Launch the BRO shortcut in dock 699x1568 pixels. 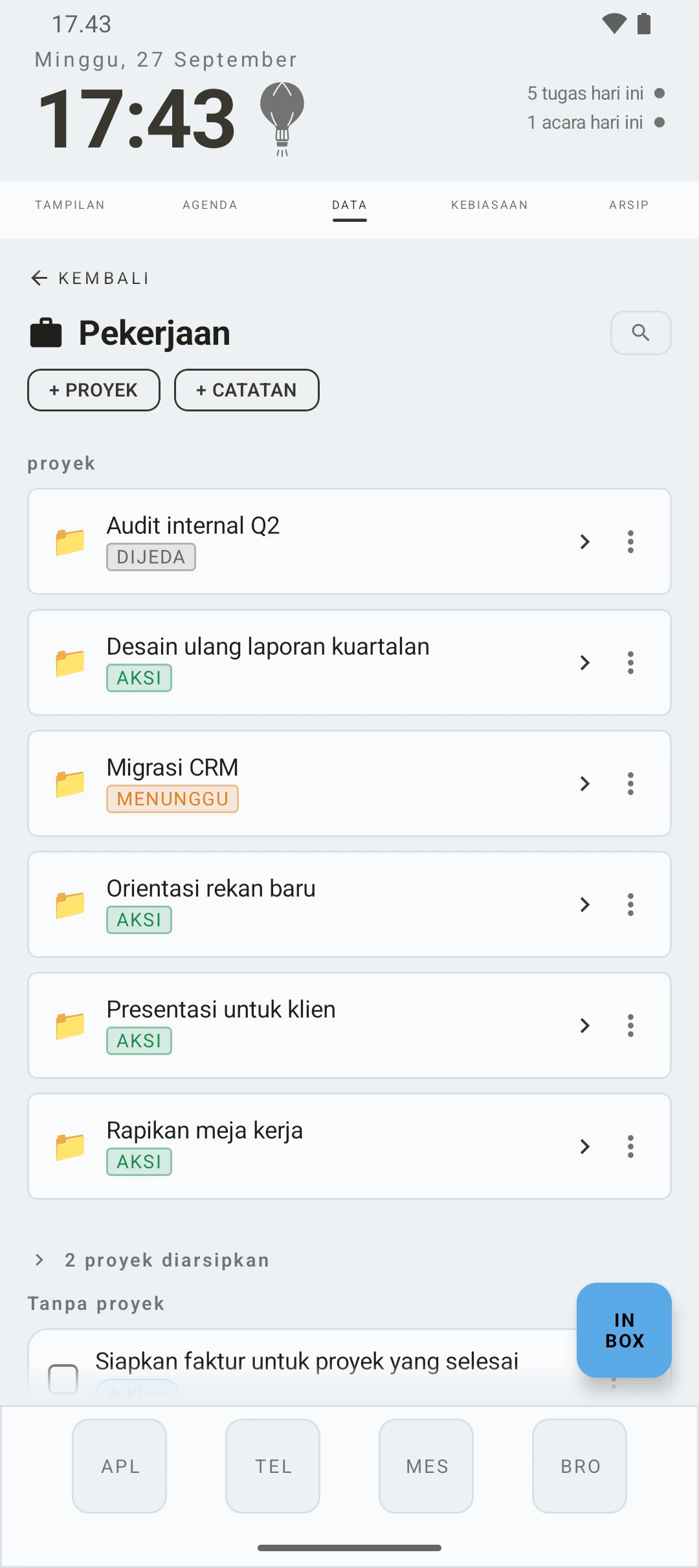(580, 1466)
